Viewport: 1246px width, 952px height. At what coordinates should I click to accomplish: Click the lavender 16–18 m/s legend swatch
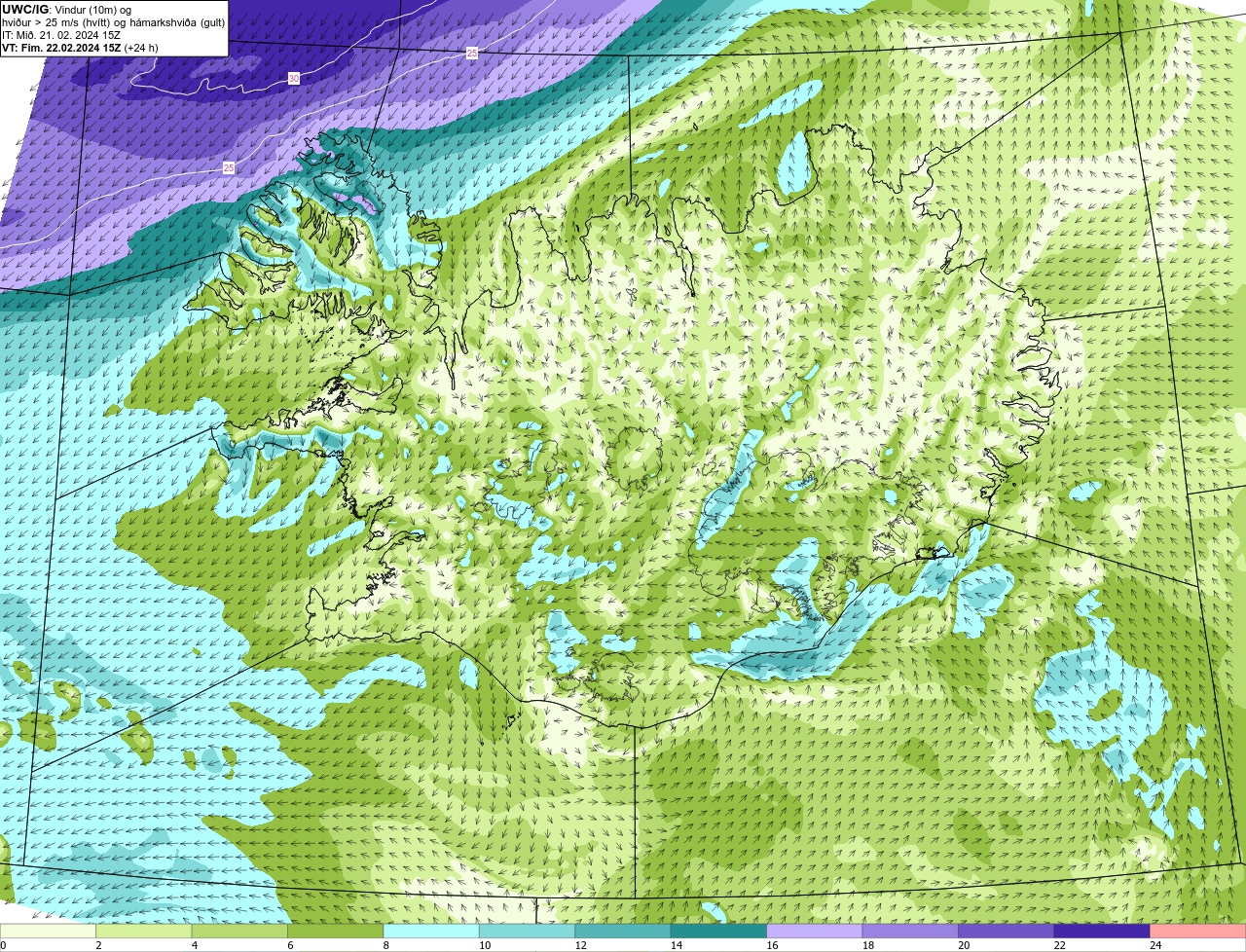click(815, 931)
